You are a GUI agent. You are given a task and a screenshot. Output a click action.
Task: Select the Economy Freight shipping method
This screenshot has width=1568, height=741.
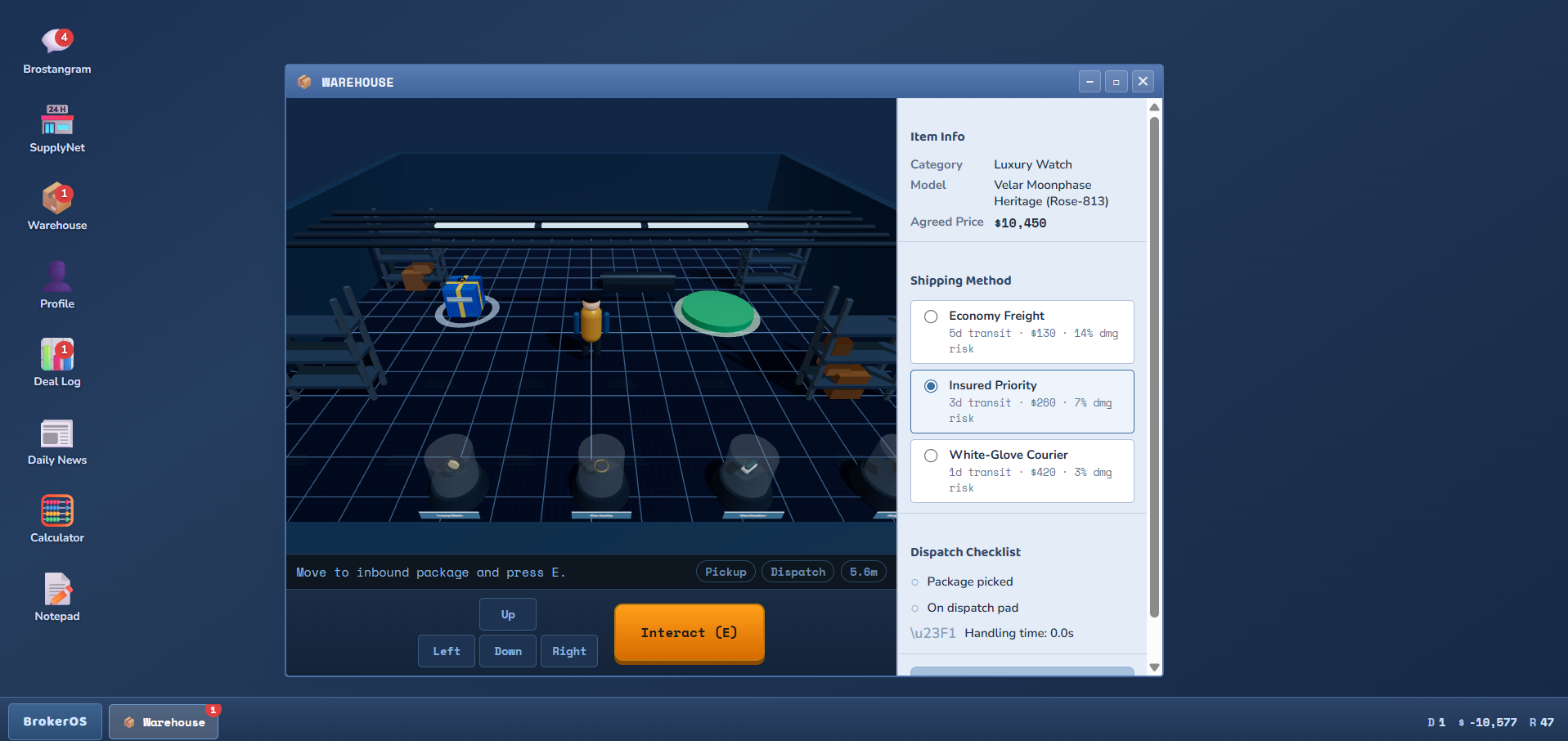tap(1022, 332)
